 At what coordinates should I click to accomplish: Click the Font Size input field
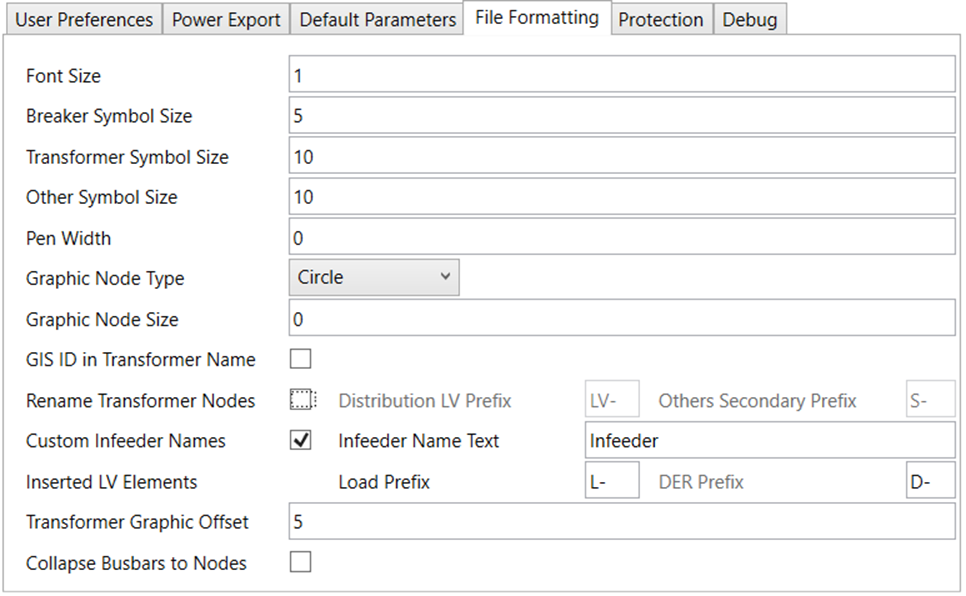(621, 75)
